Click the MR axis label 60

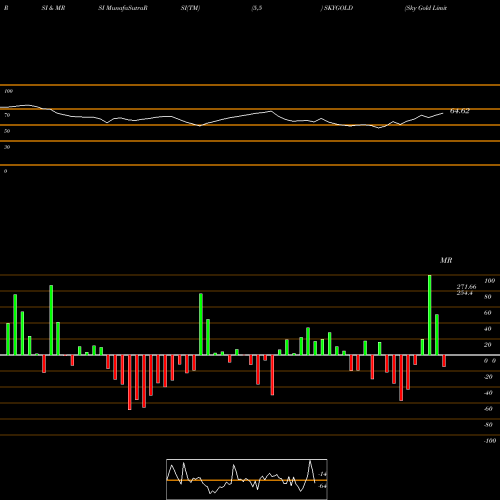click(488, 313)
